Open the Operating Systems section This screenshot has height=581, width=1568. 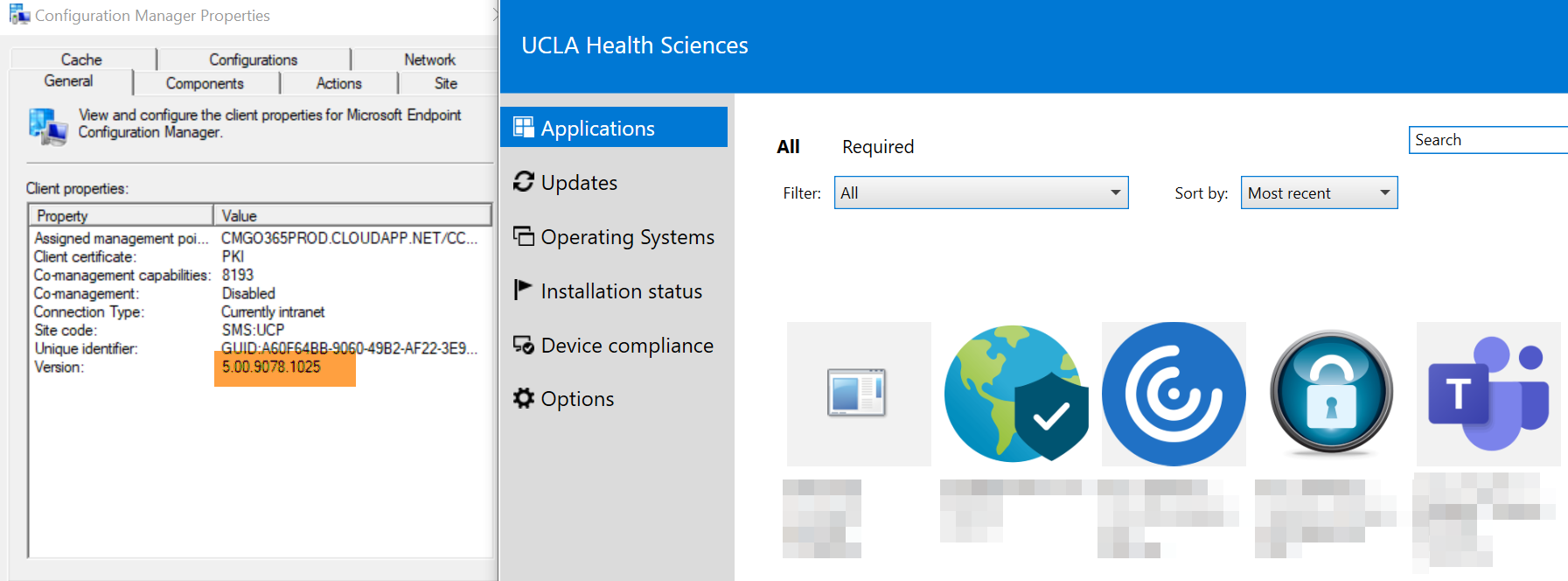614,236
